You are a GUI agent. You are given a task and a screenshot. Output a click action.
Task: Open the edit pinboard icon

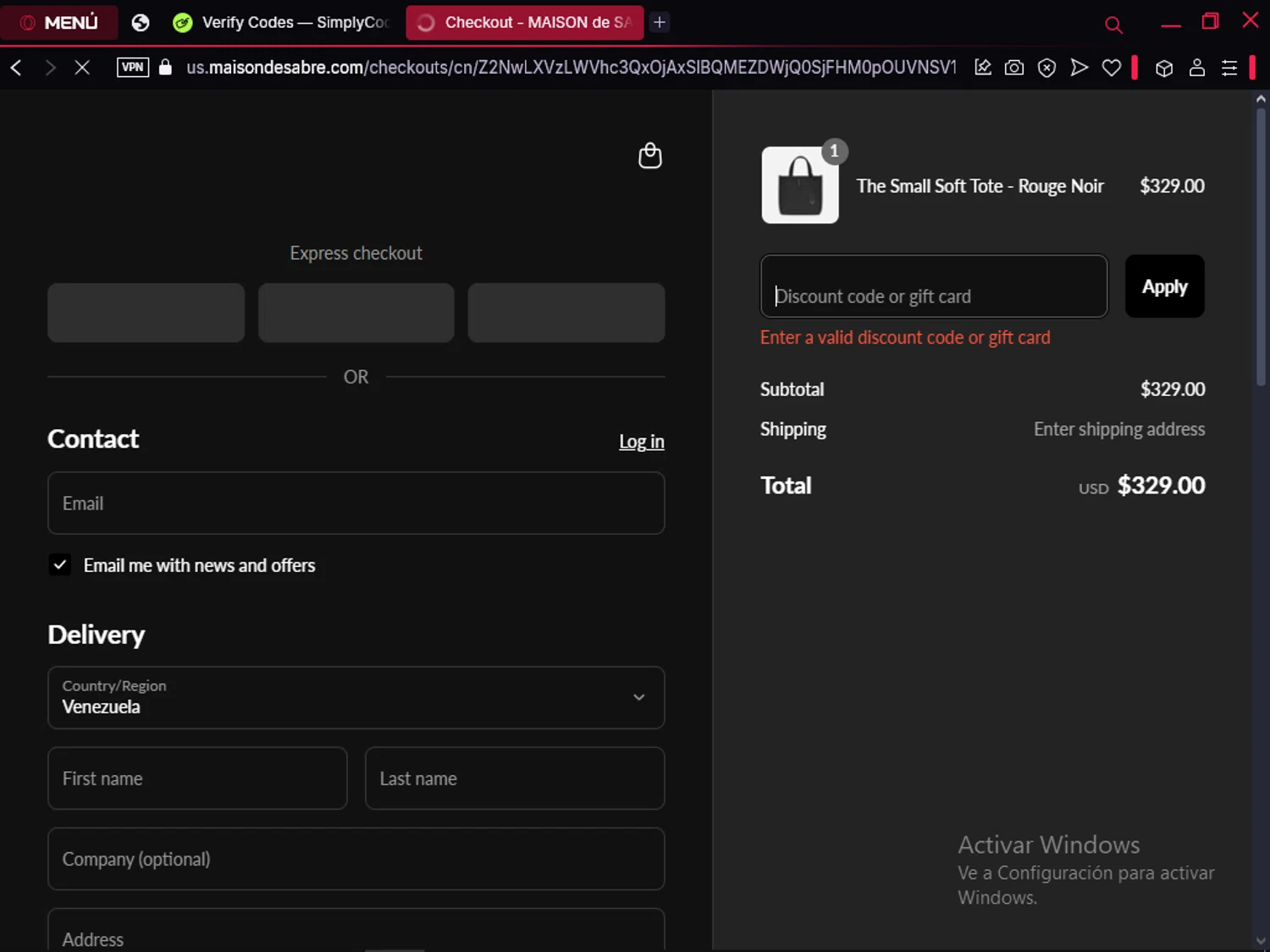pos(983,68)
